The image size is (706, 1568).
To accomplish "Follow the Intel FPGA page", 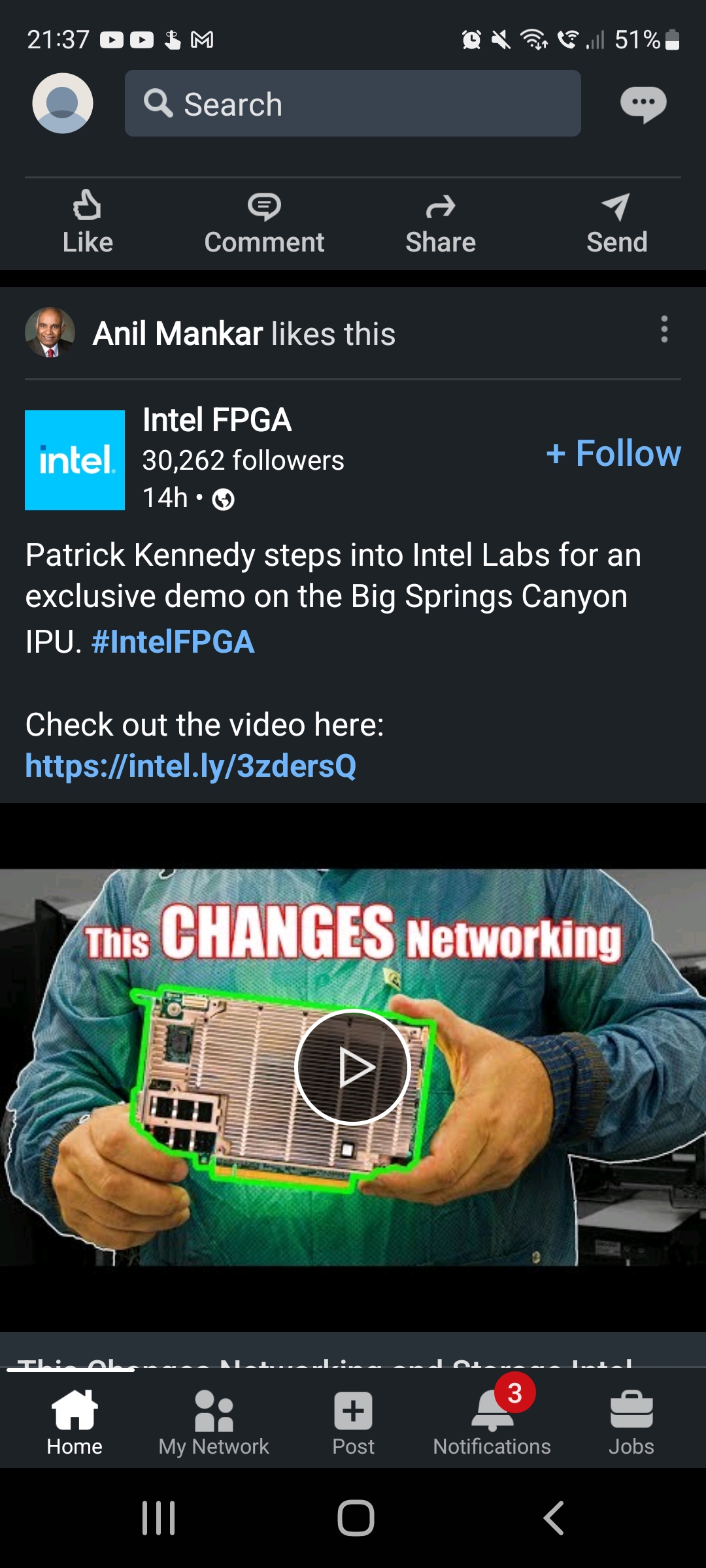I will click(613, 453).
